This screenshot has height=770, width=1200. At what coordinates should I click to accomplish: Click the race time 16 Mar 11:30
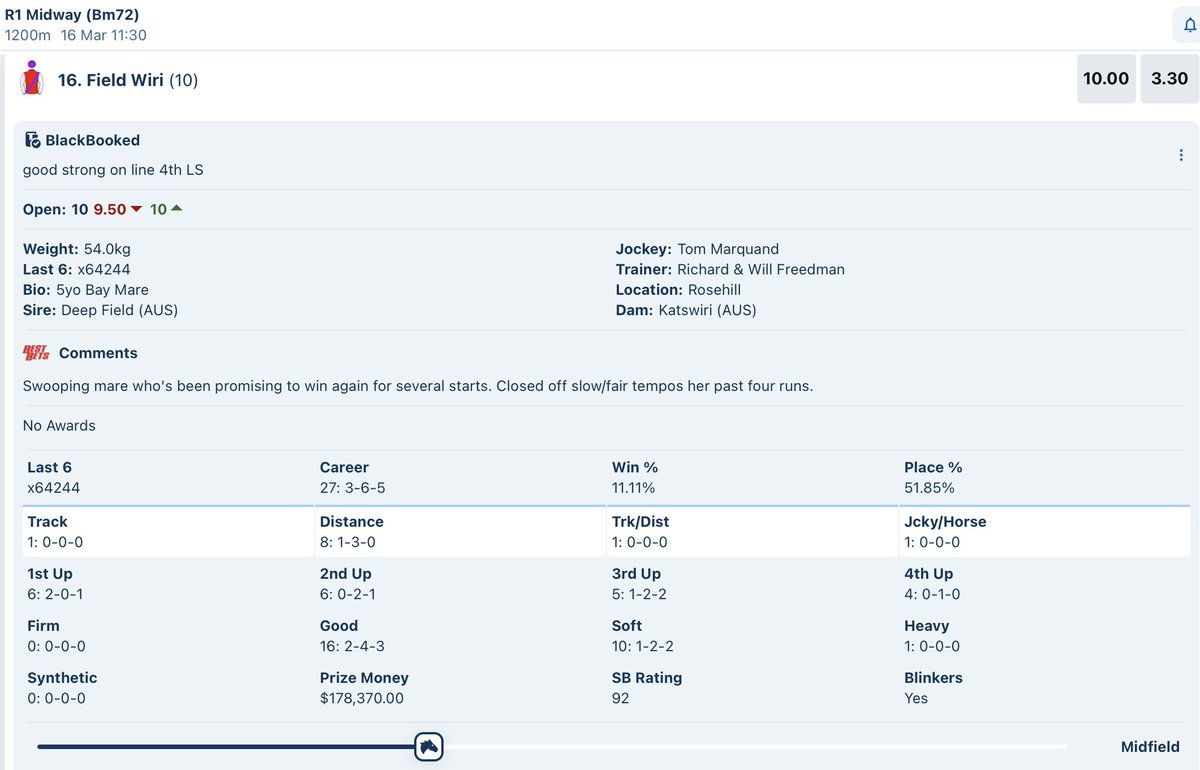[x=104, y=35]
